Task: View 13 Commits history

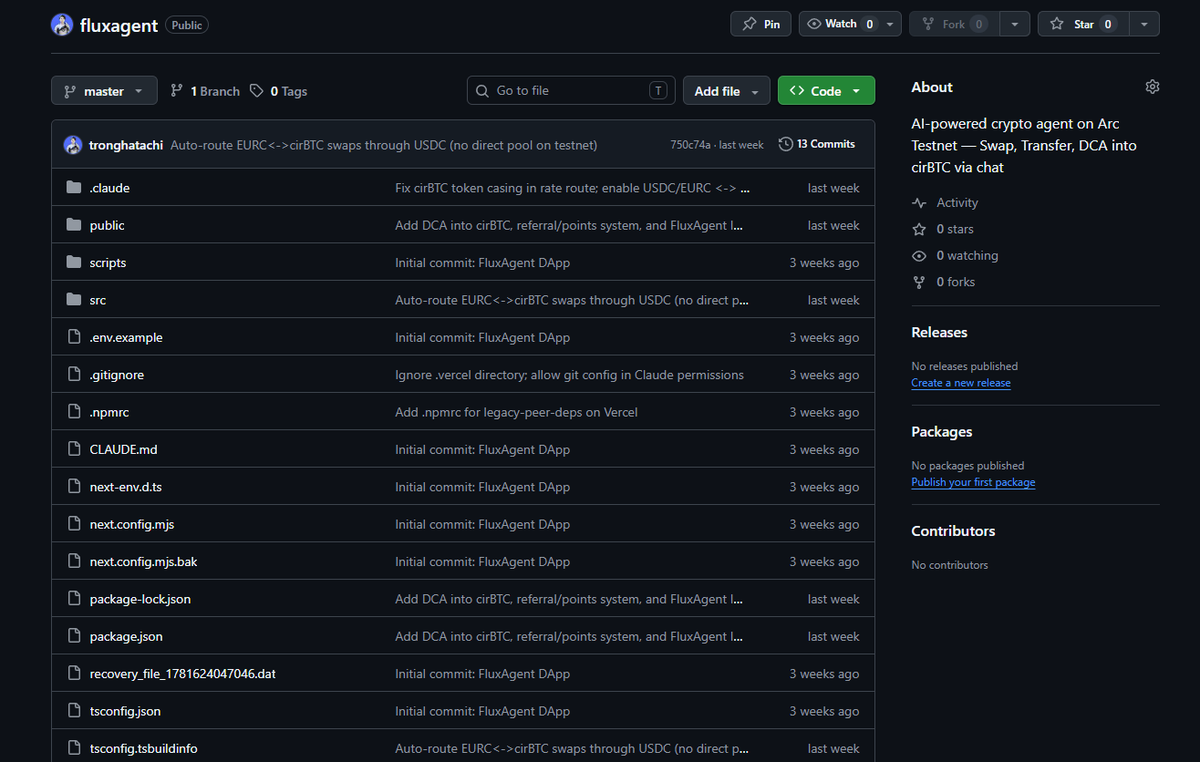Action: [817, 144]
